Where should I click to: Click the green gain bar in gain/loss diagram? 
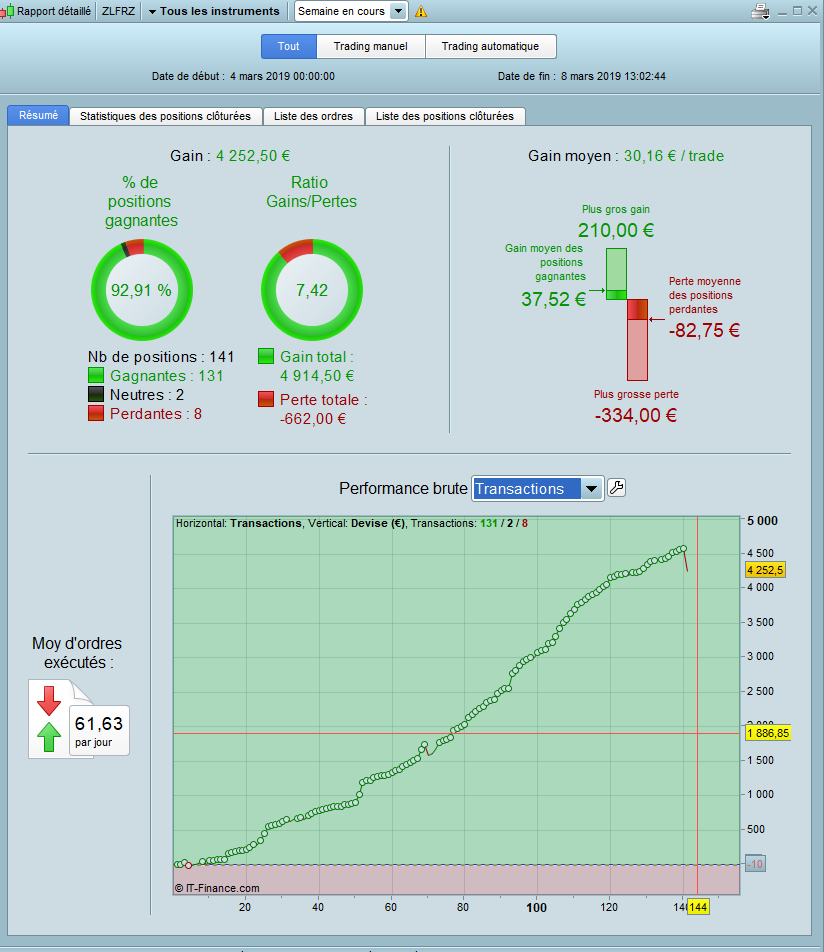[x=616, y=274]
